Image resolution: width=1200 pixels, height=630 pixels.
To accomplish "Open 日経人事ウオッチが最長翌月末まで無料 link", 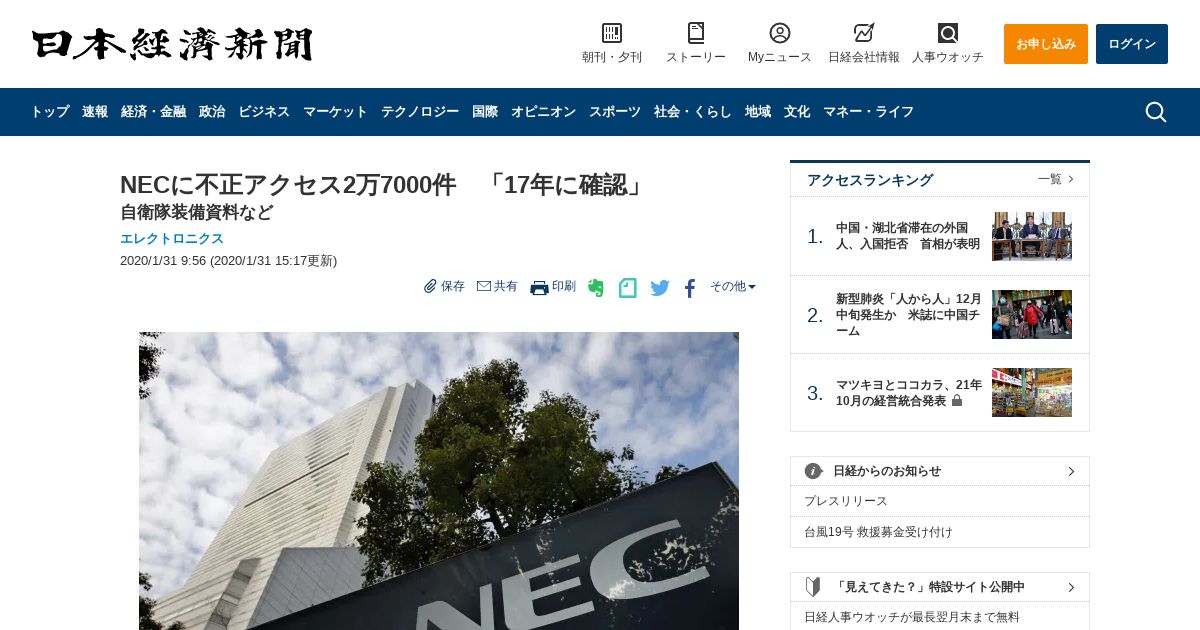I will [x=912, y=617].
